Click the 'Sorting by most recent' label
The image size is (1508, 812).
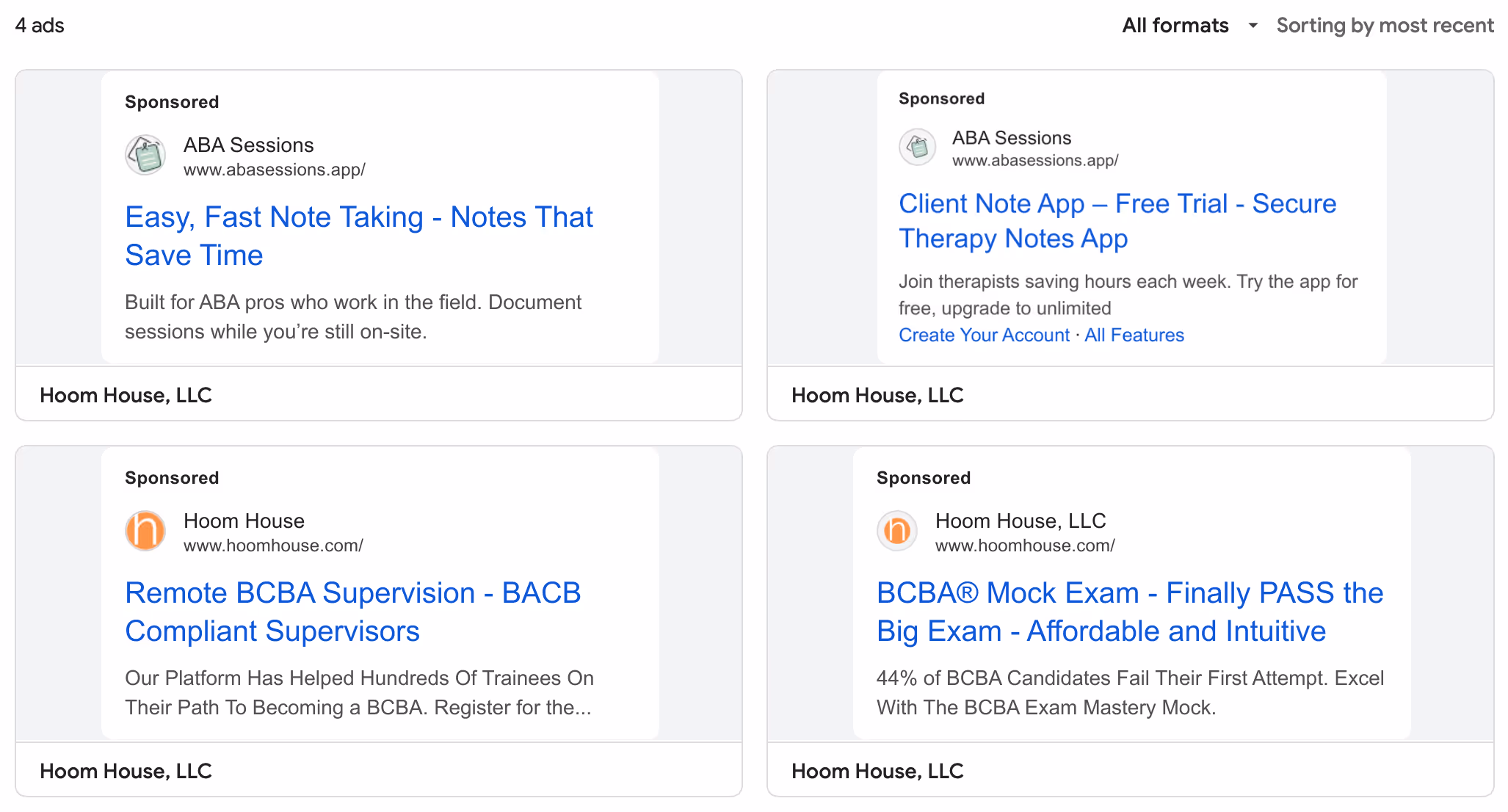pos(1385,26)
